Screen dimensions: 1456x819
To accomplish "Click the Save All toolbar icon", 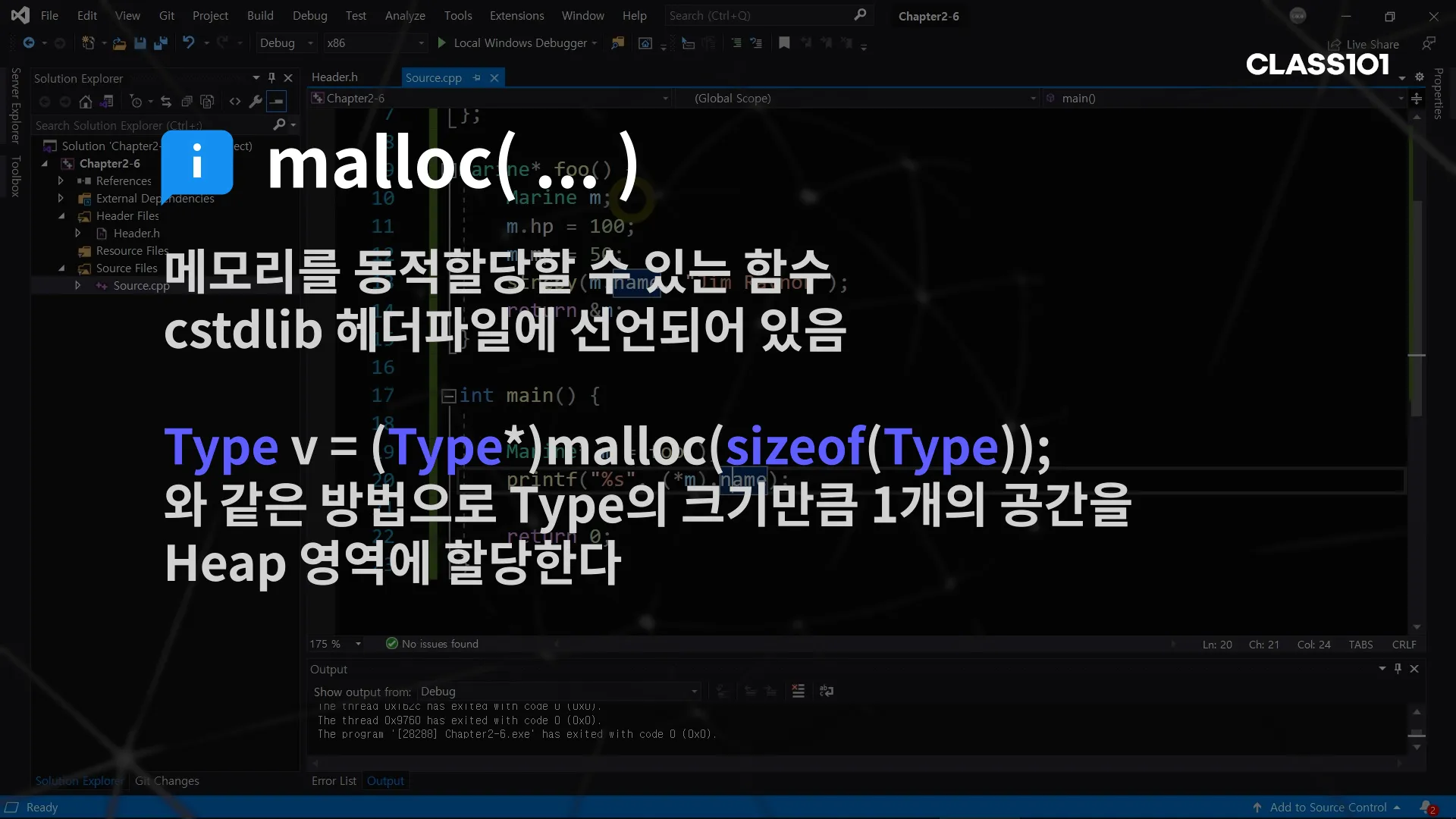I will (x=160, y=43).
